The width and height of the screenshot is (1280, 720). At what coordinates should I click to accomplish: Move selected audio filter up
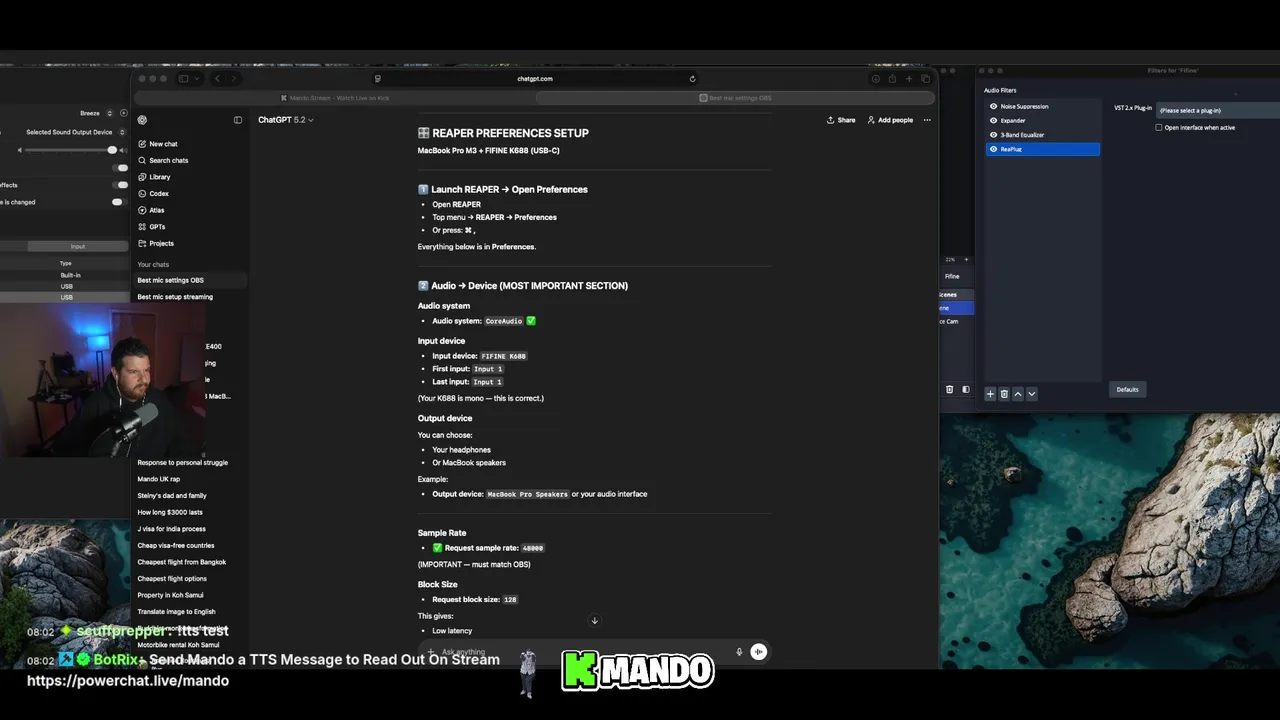tap(1018, 394)
